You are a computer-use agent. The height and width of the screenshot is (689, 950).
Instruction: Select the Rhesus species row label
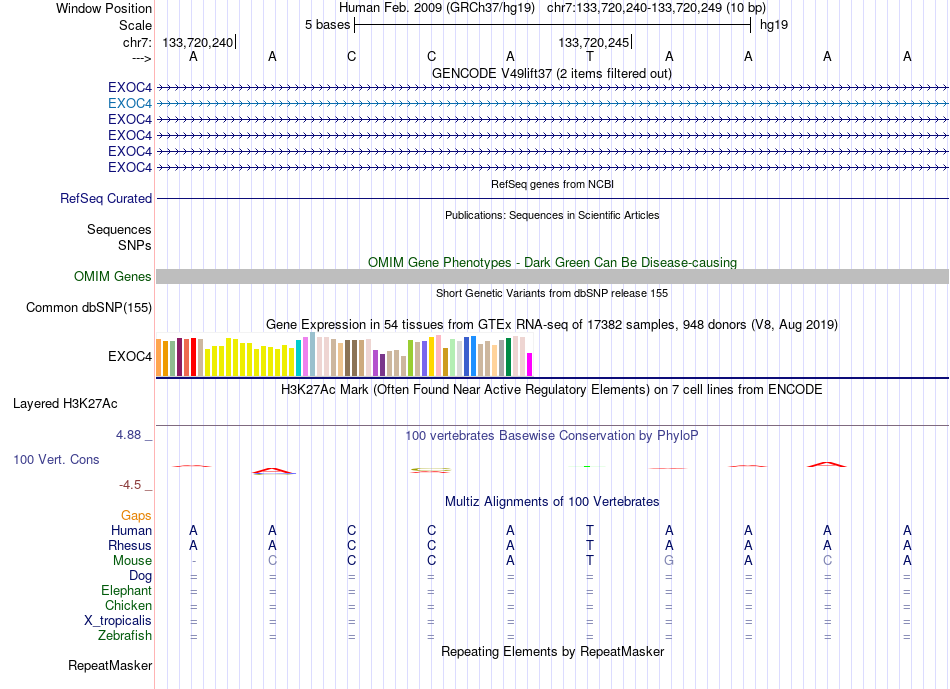(x=130, y=545)
